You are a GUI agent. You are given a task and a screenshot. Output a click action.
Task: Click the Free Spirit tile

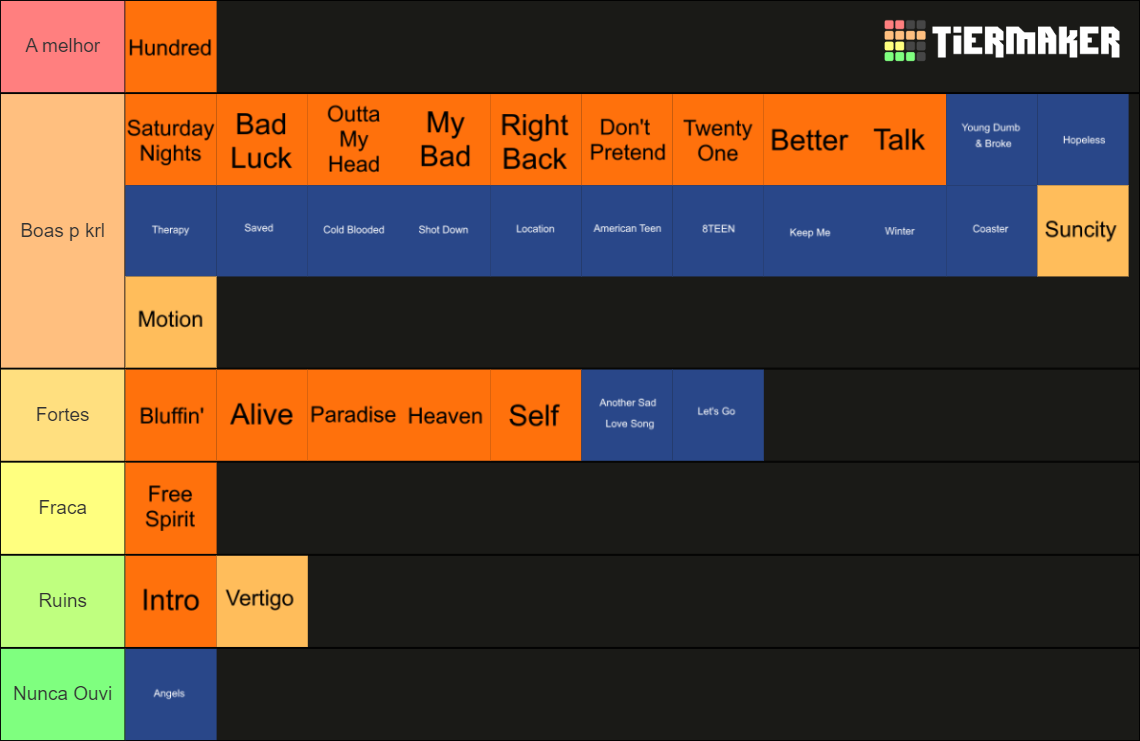click(171, 508)
